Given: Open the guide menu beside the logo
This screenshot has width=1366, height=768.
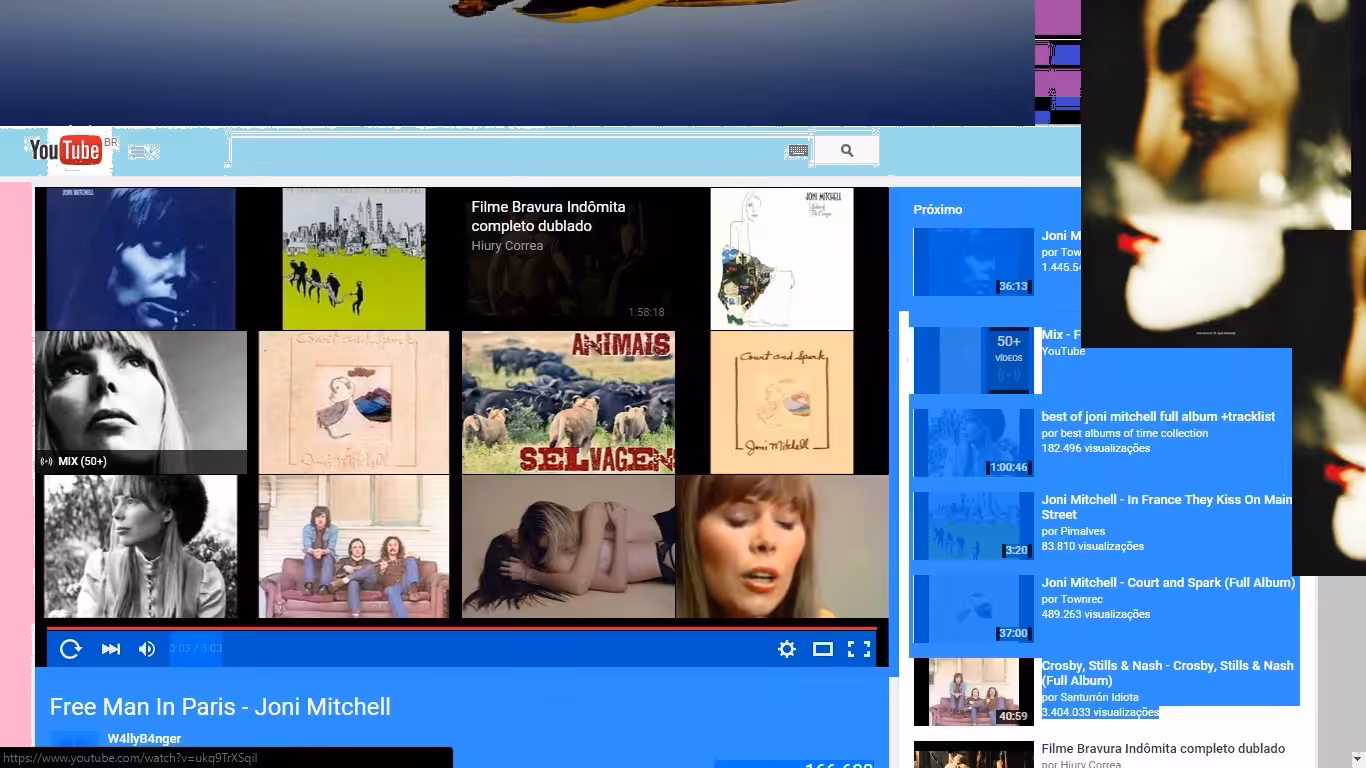Looking at the screenshot, I should pyautogui.click(x=143, y=152).
